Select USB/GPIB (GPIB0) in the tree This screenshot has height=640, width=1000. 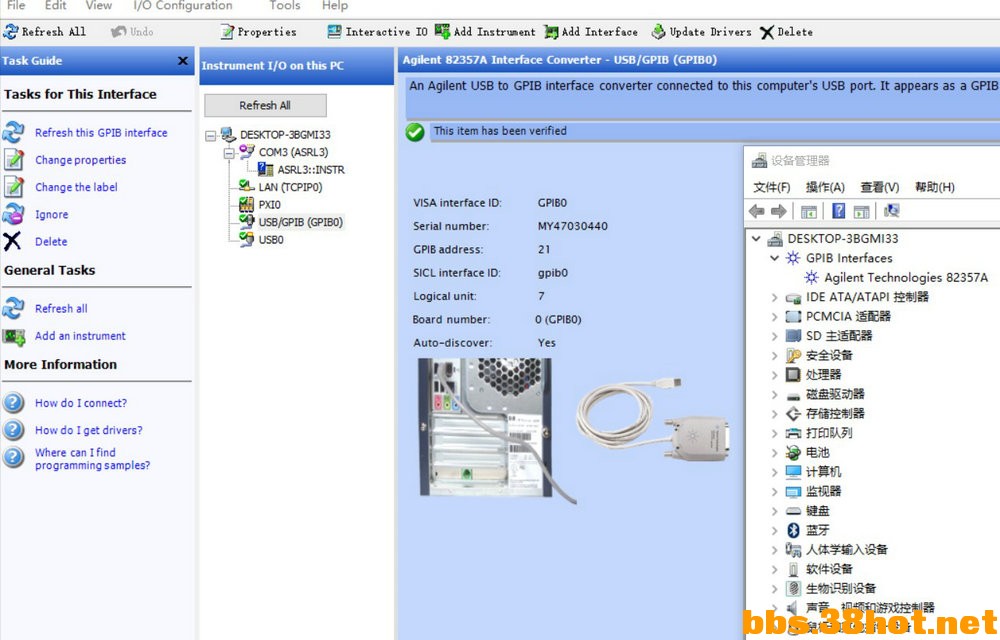point(300,222)
